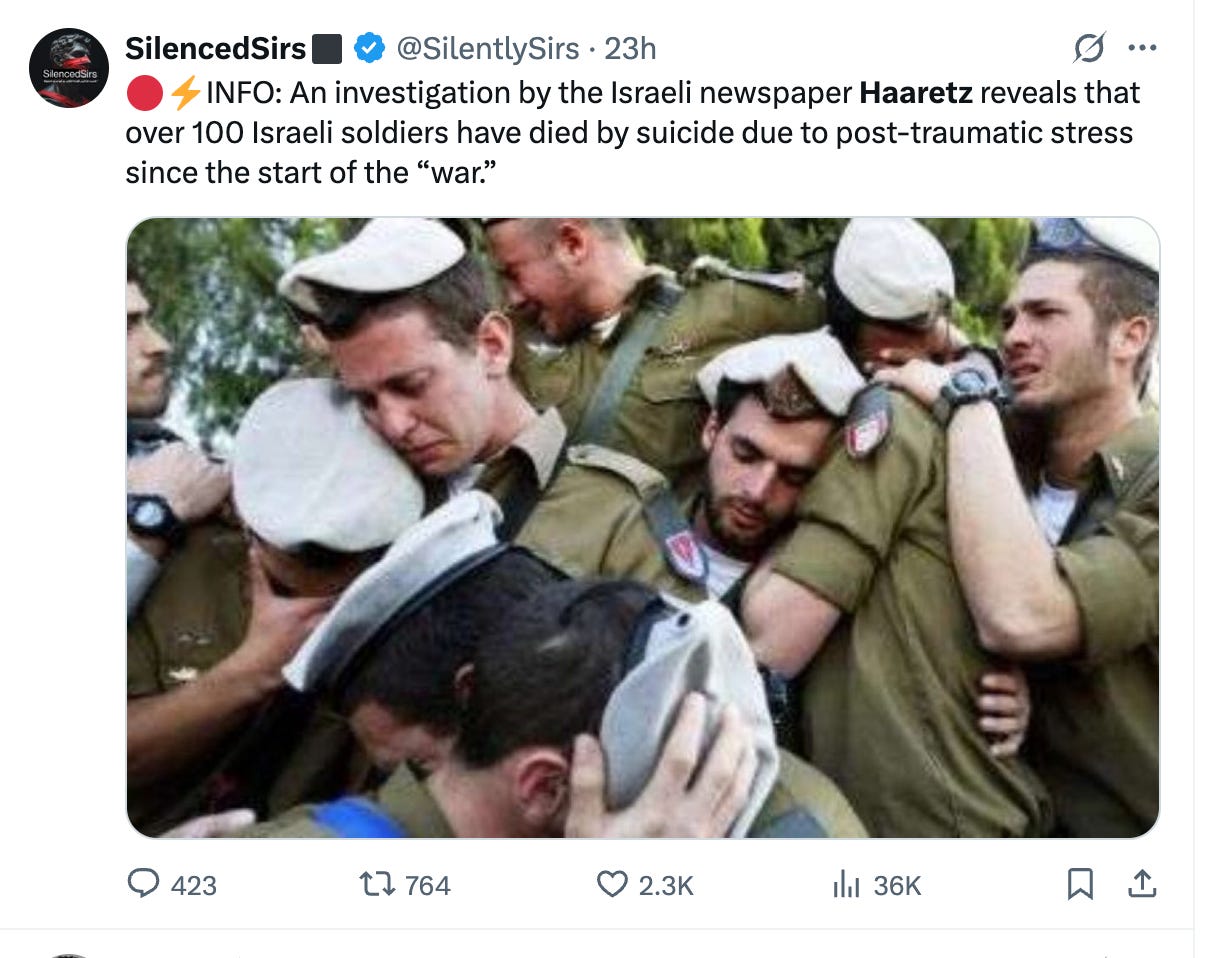Reply using the comment bubble icon
Image resolution: width=1212 pixels, height=958 pixels.
click(x=144, y=884)
